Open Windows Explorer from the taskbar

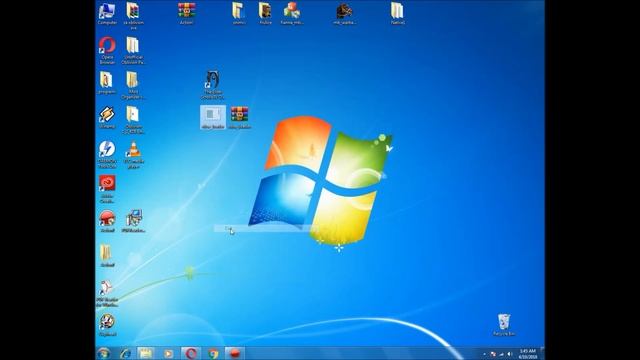(x=146, y=353)
